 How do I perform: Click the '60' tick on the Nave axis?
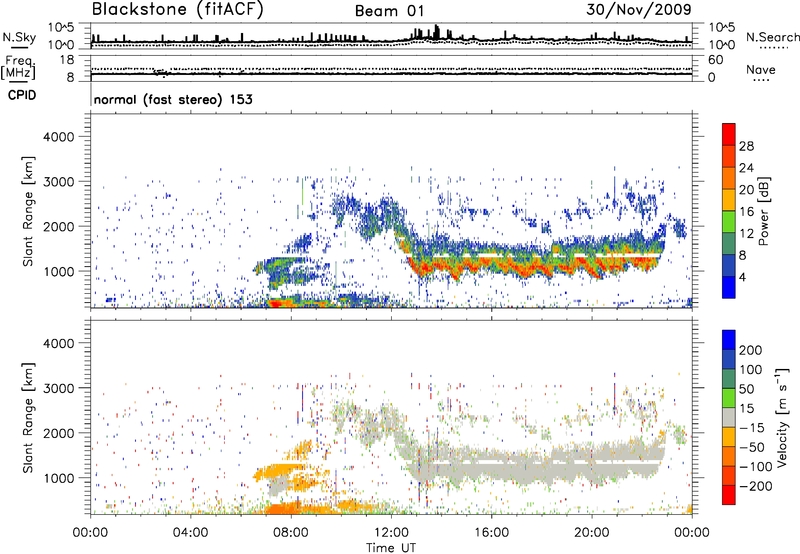tap(715, 60)
